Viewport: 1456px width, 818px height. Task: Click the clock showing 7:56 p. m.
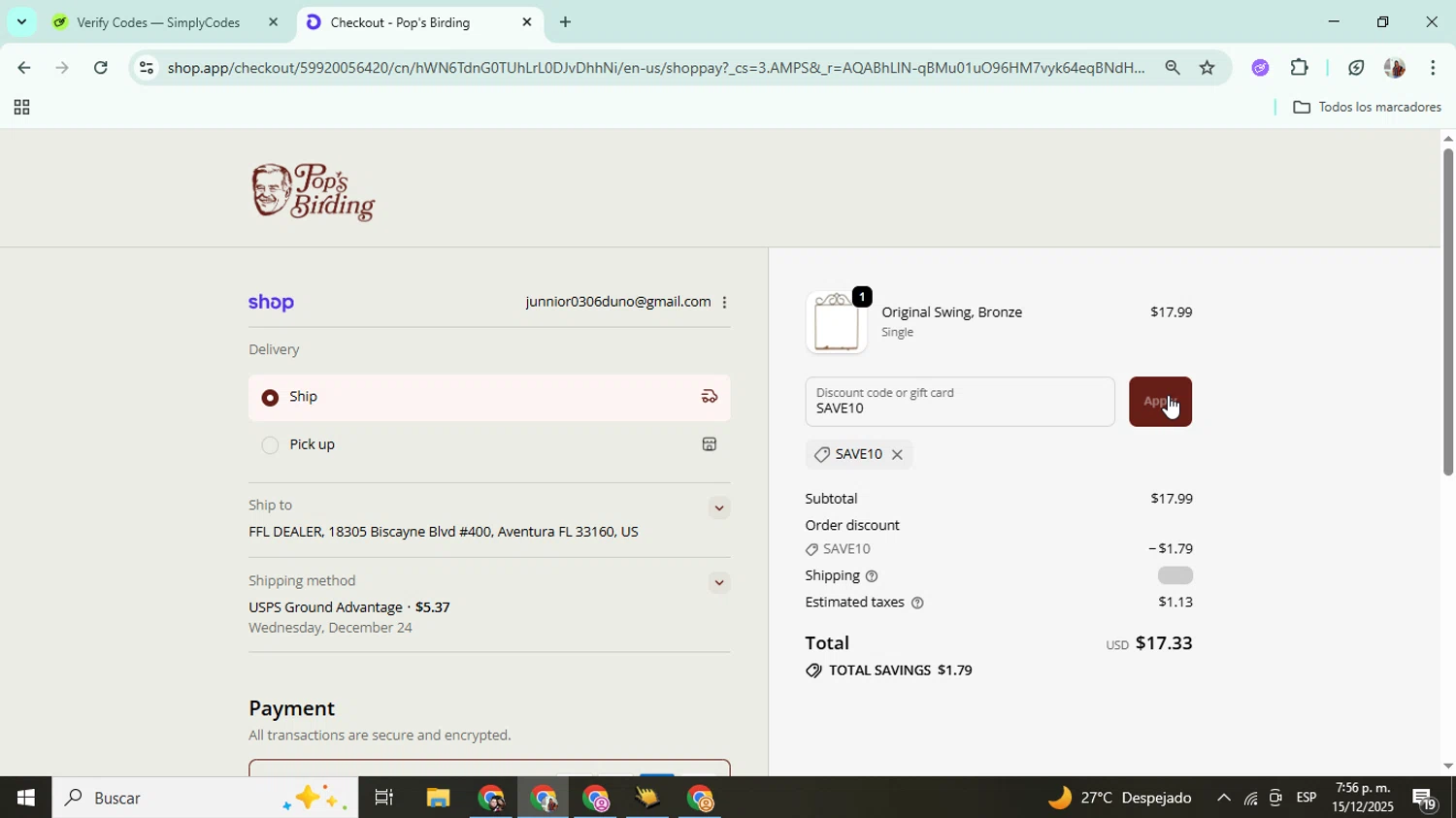tap(1363, 788)
